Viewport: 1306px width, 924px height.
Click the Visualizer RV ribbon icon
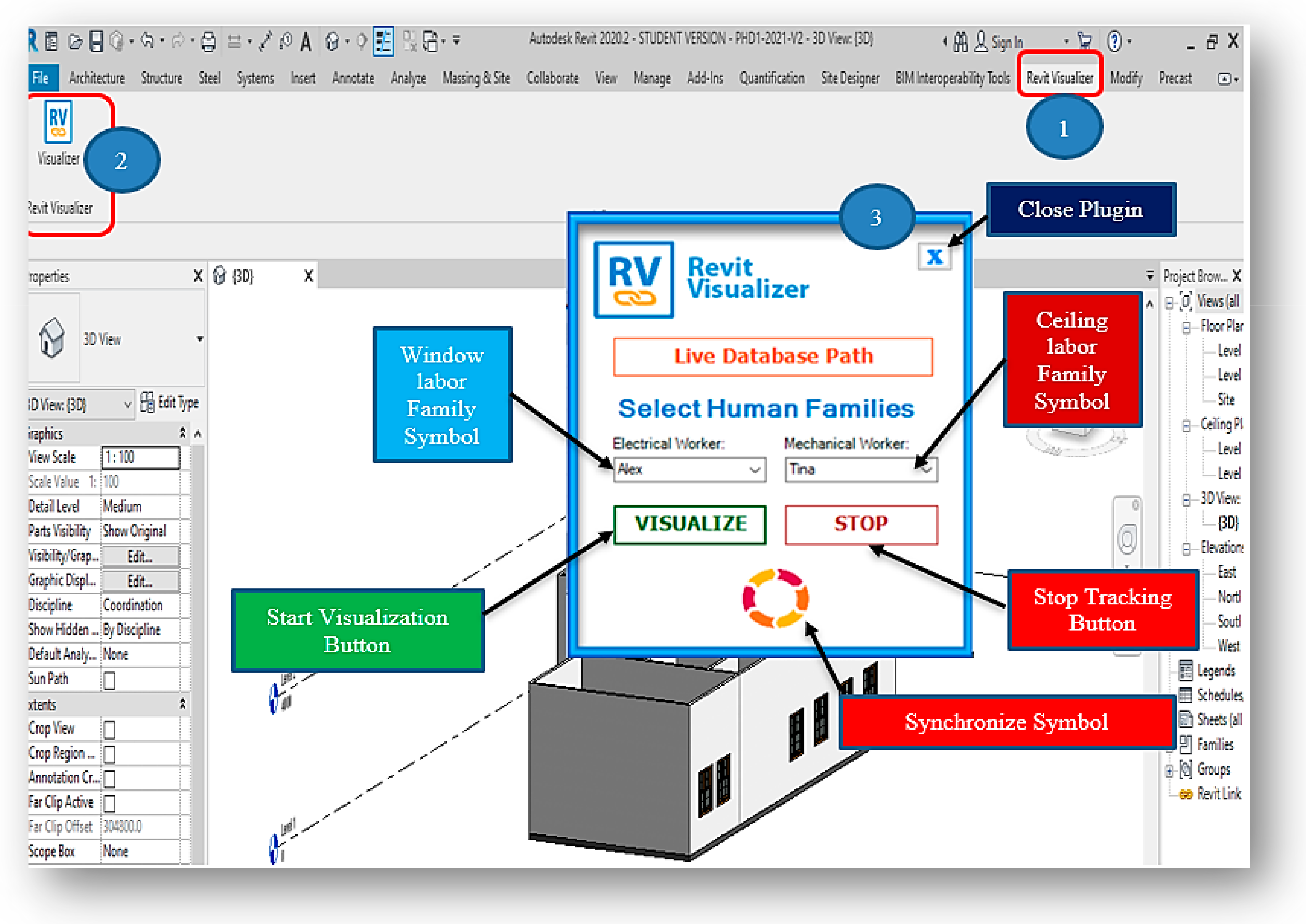coord(58,122)
